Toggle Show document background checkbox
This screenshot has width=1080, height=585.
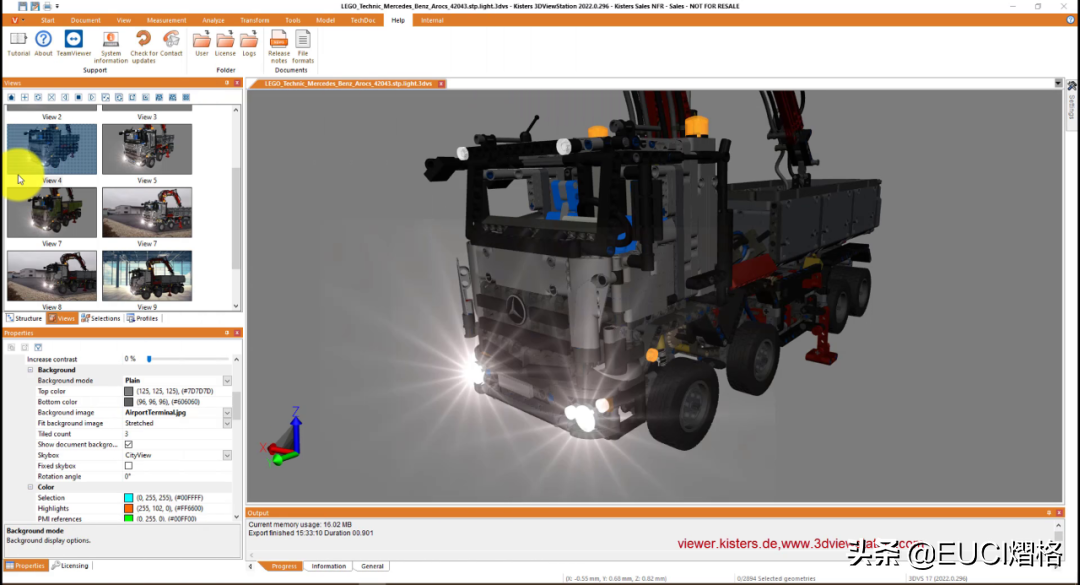pyautogui.click(x=129, y=444)
